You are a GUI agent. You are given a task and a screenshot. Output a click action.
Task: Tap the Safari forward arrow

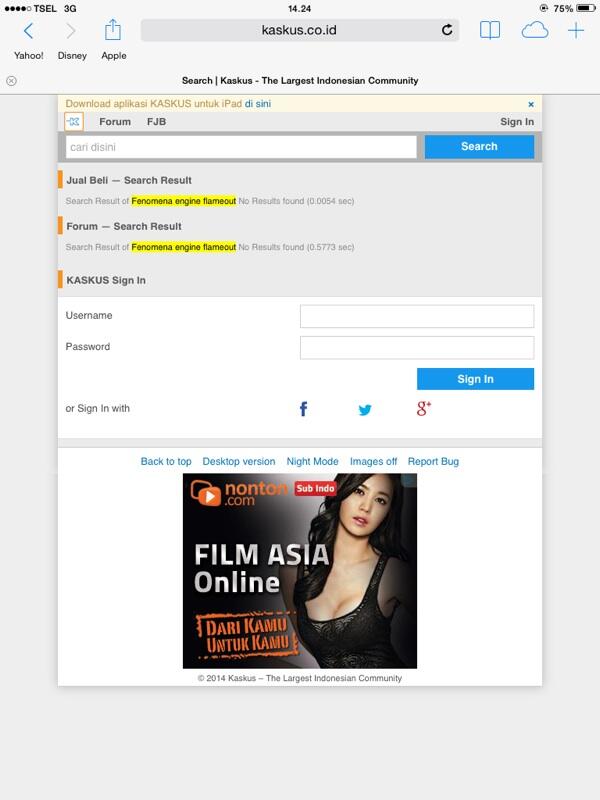click(x=71, y=31)
